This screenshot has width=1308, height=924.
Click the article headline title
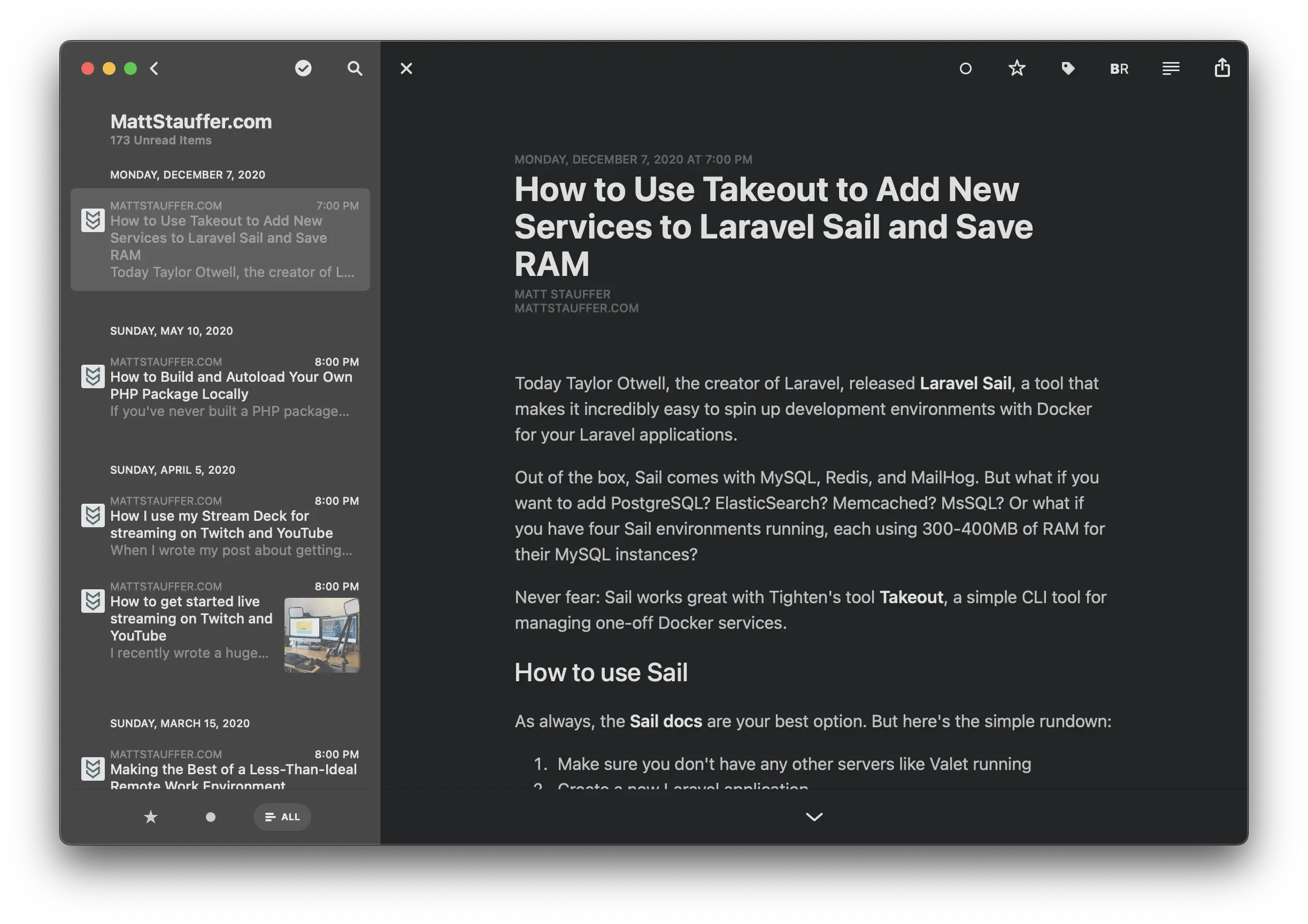click(773, 226)
